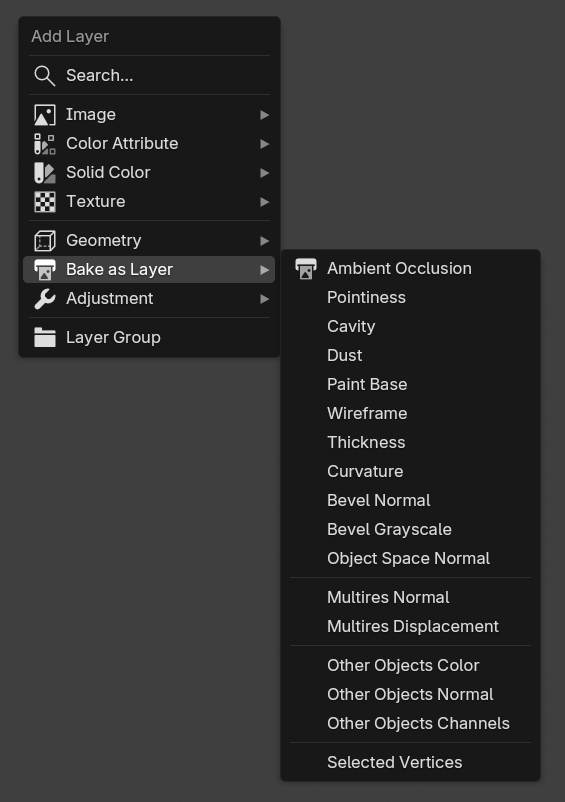
Task: Choose Paint Base bake option
Action: point(411,385)
